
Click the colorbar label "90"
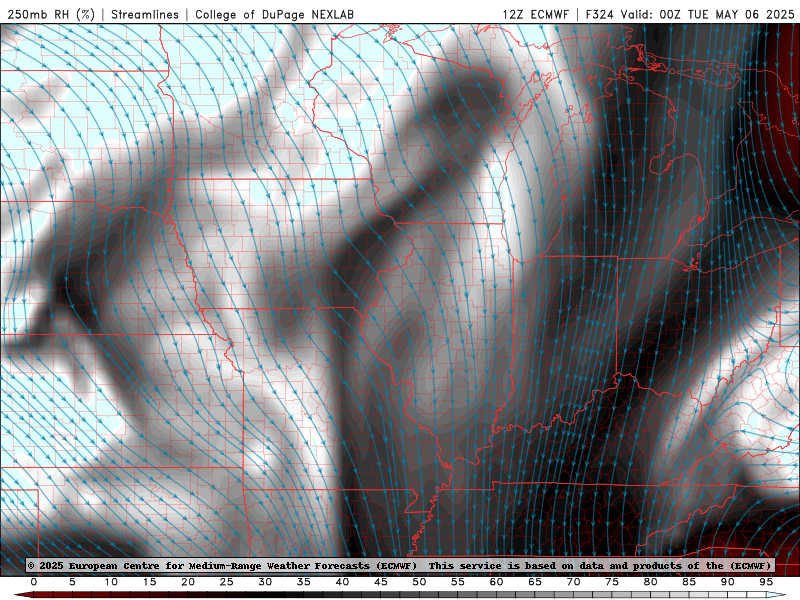(728, 582)
